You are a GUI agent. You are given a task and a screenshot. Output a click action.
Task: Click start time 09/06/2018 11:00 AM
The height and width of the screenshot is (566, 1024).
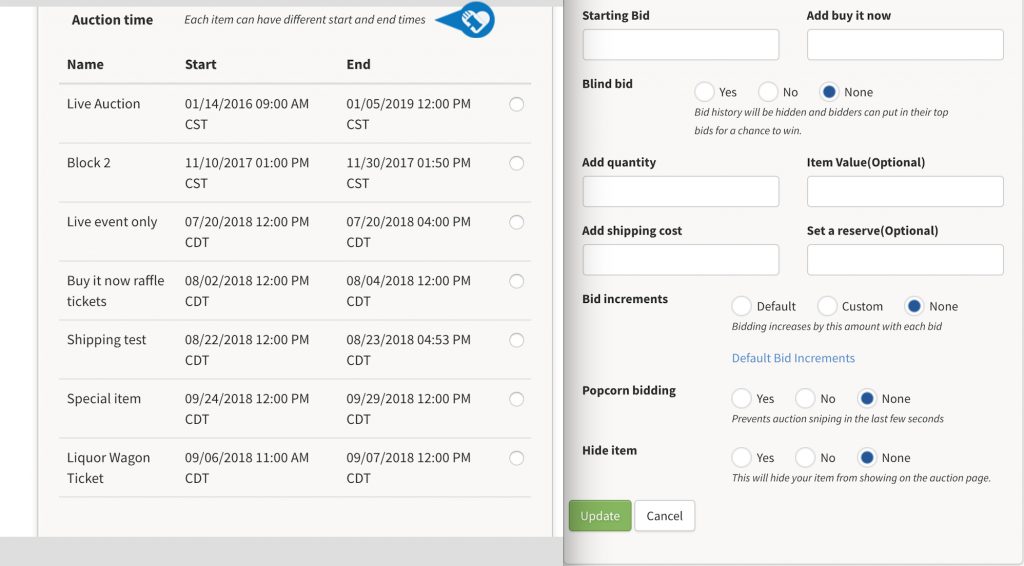click(x=247, y=458)
